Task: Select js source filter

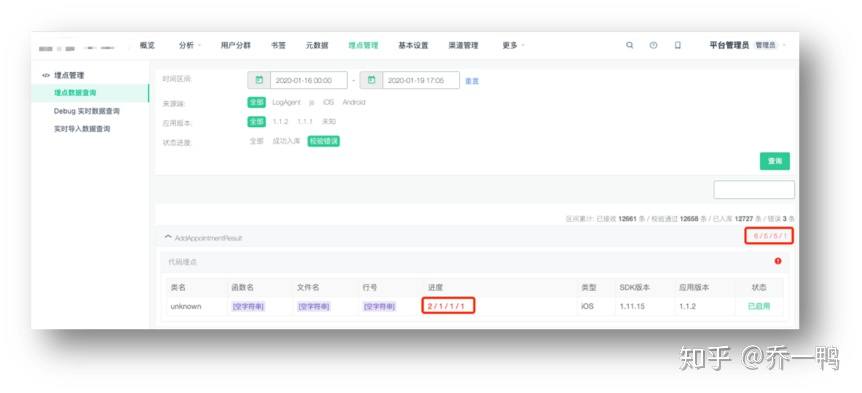Action: [x=312, y=102]
